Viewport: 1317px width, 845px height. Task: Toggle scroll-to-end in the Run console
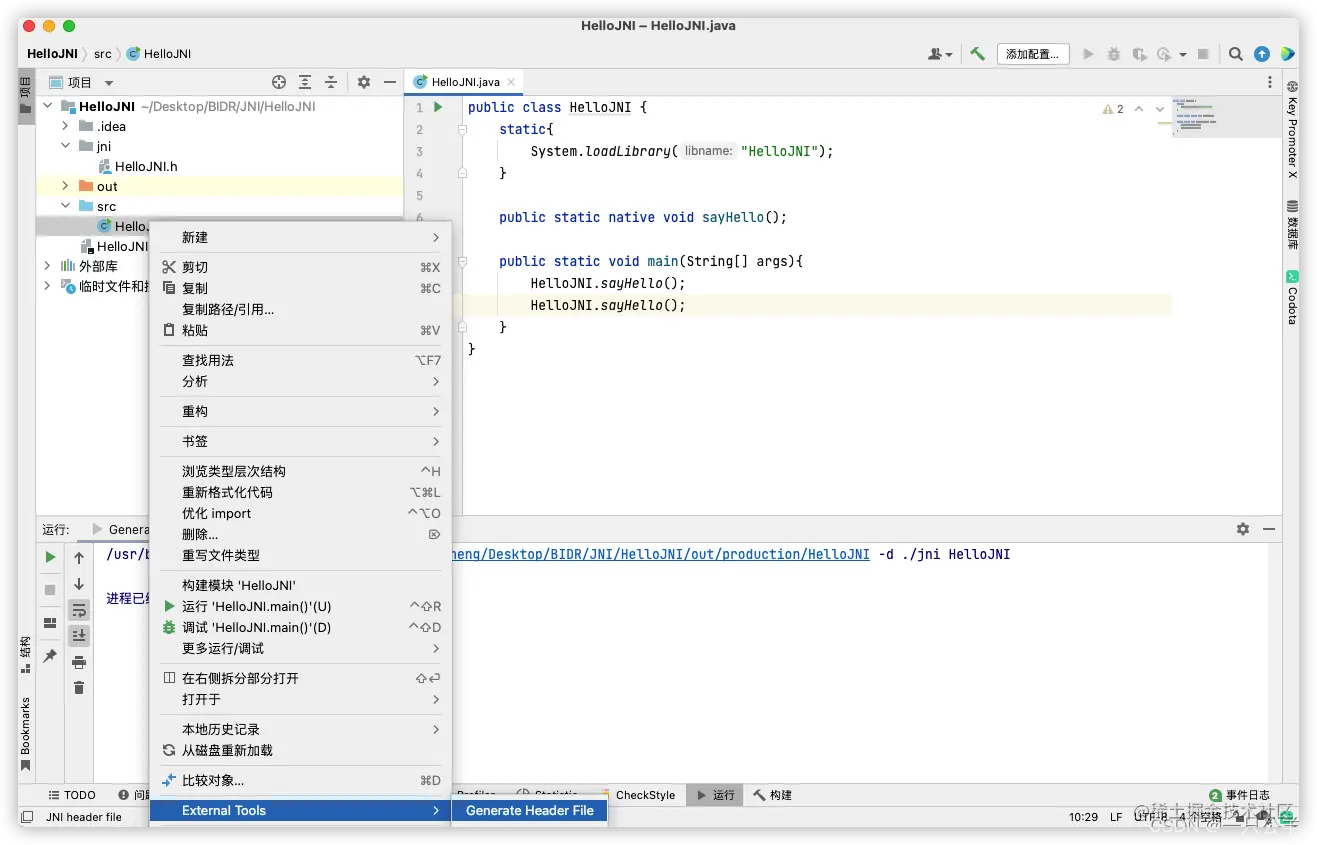point(79,635)
